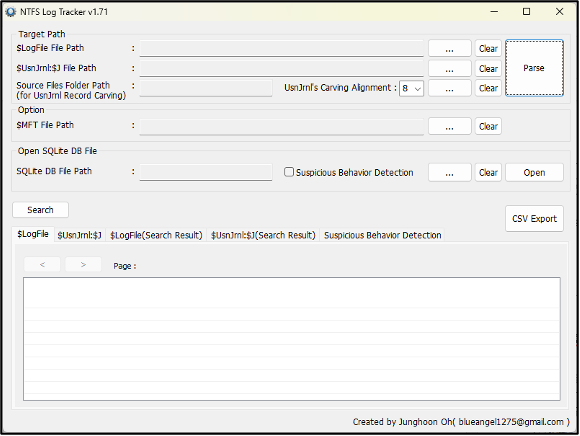
Task: Browse for the SQLite DB file
Action: click(x=449, y=173)
